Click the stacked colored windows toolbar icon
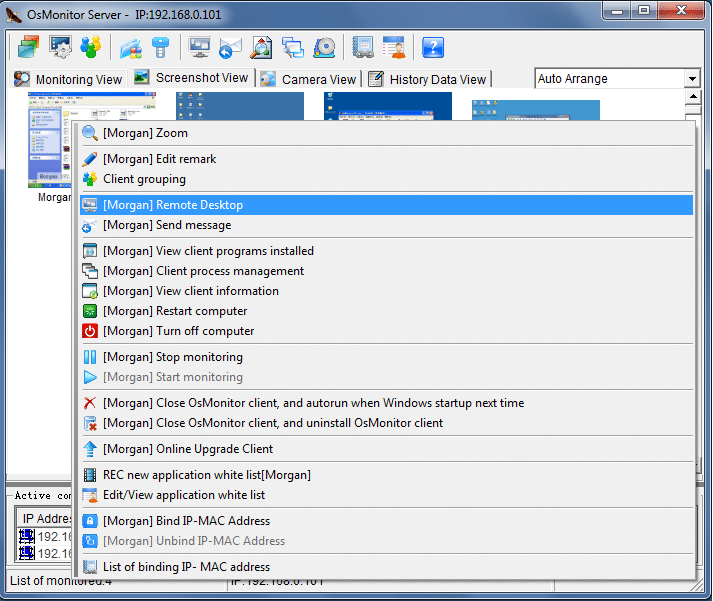 (28, 47)
